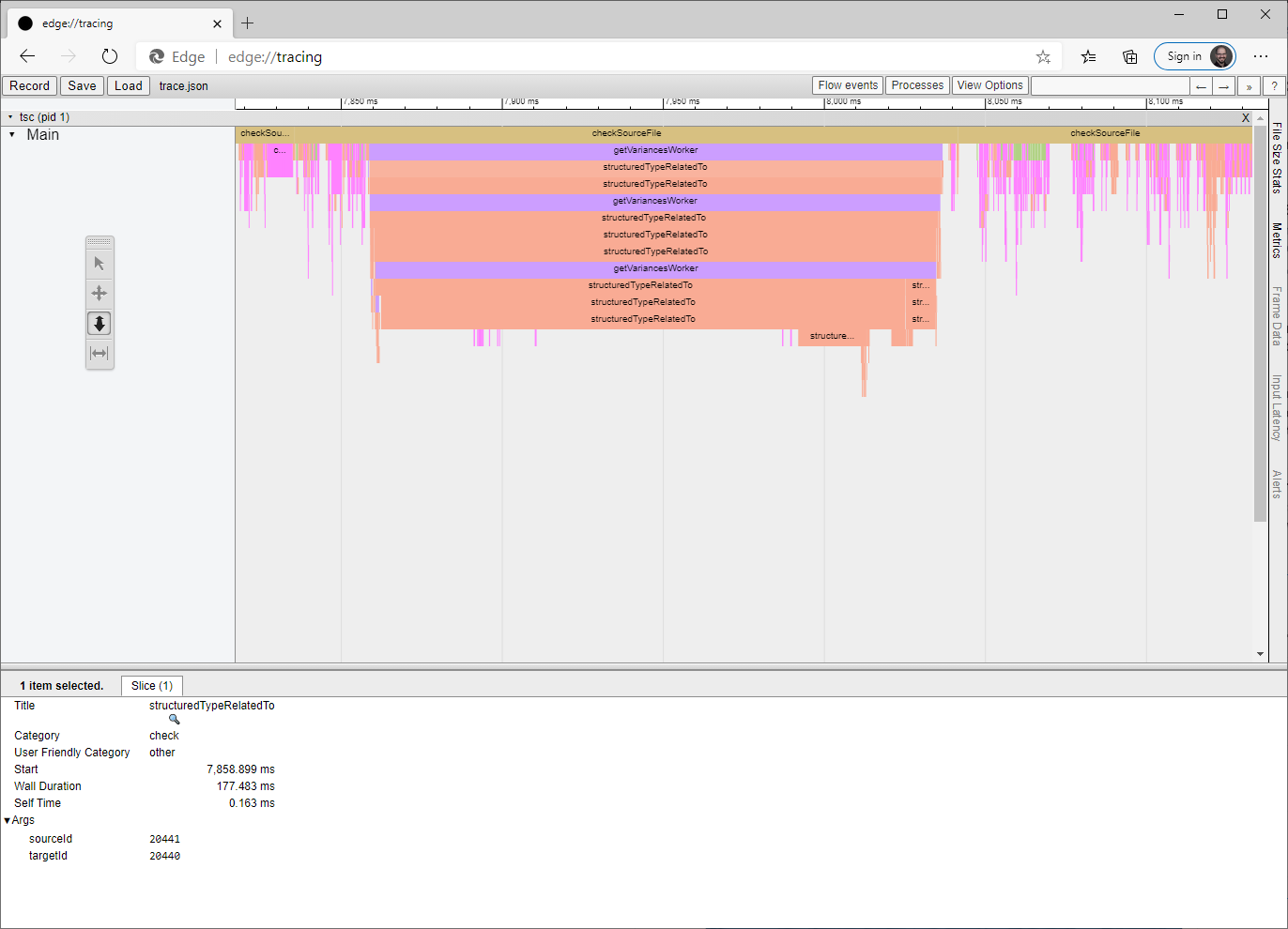This screenshot has width=1288, height=929.
Task: Select the zoom tool in the mouse mode palette
Action: pyautogui.click(x=100, y=324)
